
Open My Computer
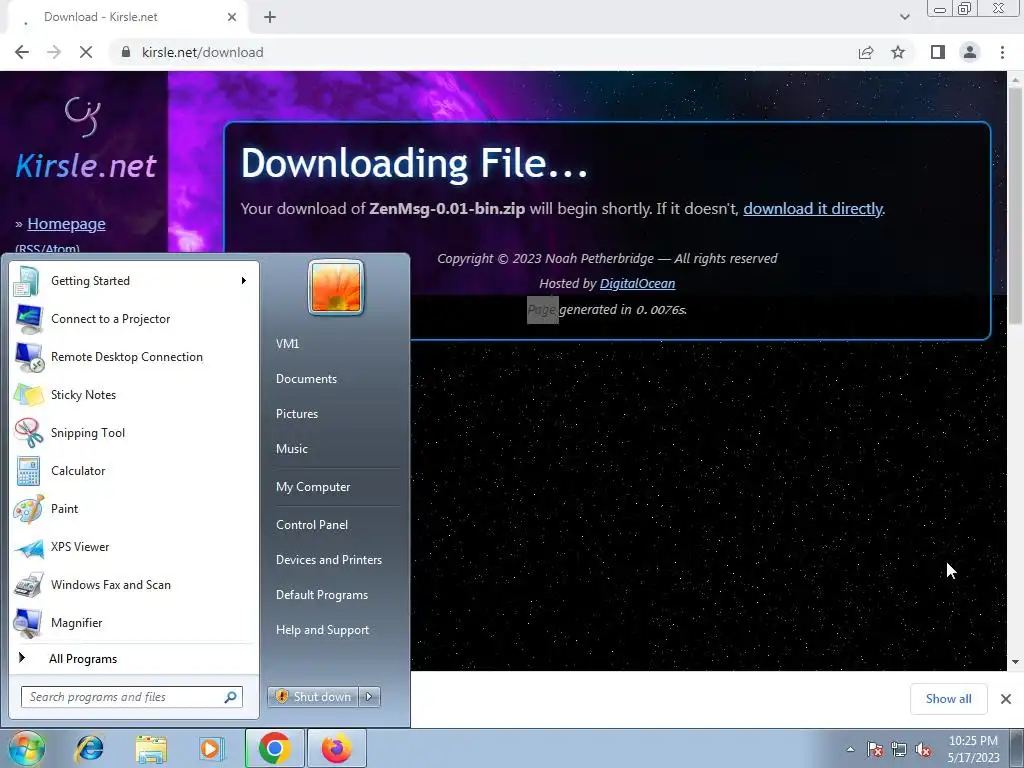coord(313,487)
